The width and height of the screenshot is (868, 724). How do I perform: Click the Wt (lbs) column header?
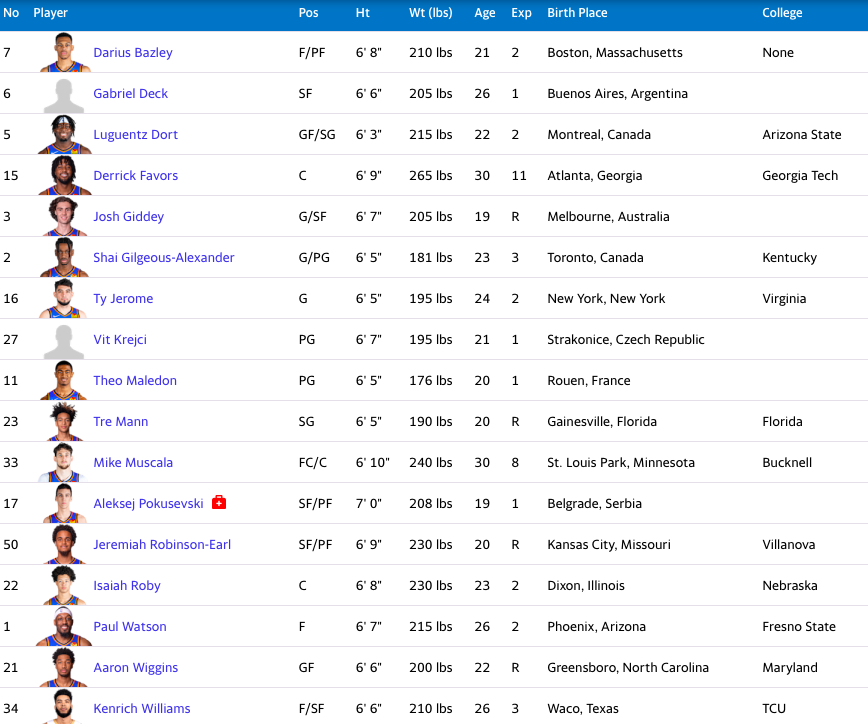(x=431, y=13)
